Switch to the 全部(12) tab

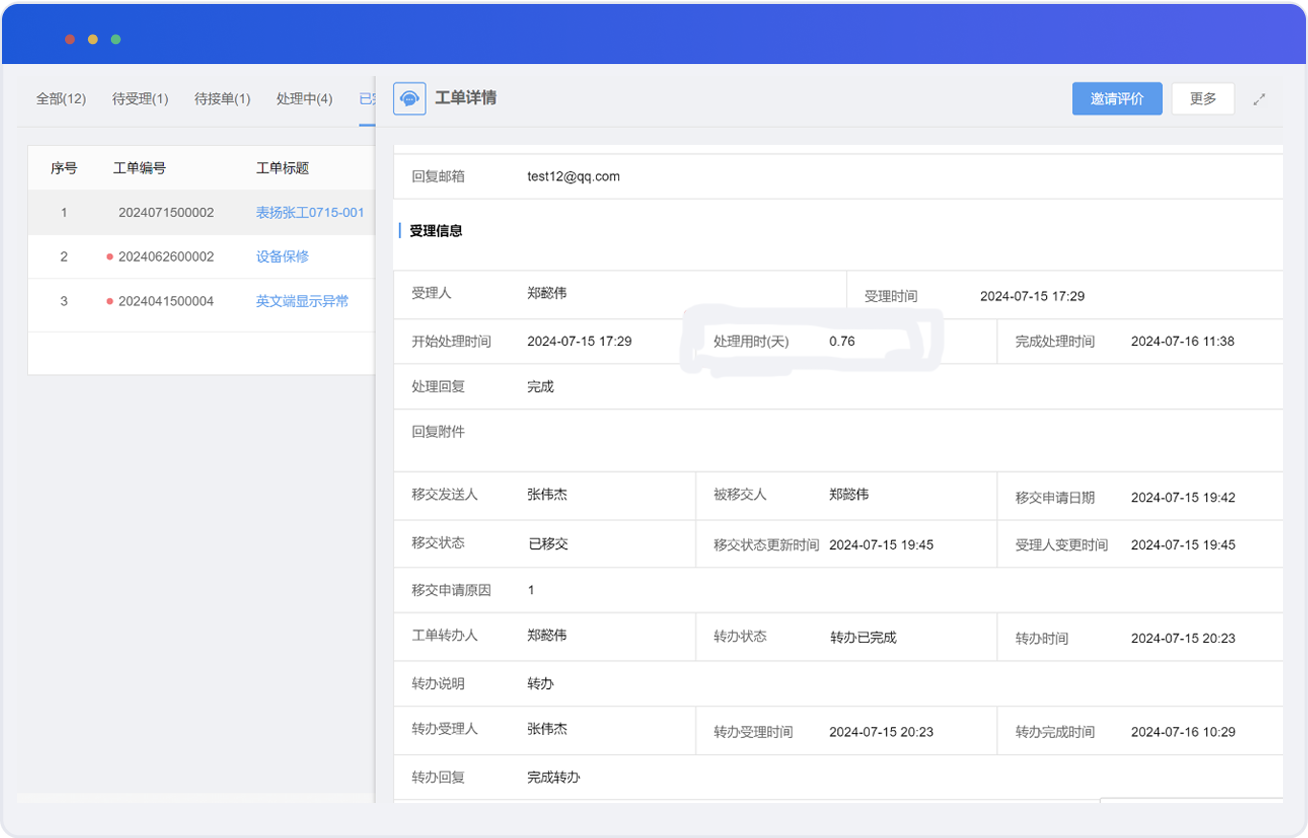click(x=61, y=98)
